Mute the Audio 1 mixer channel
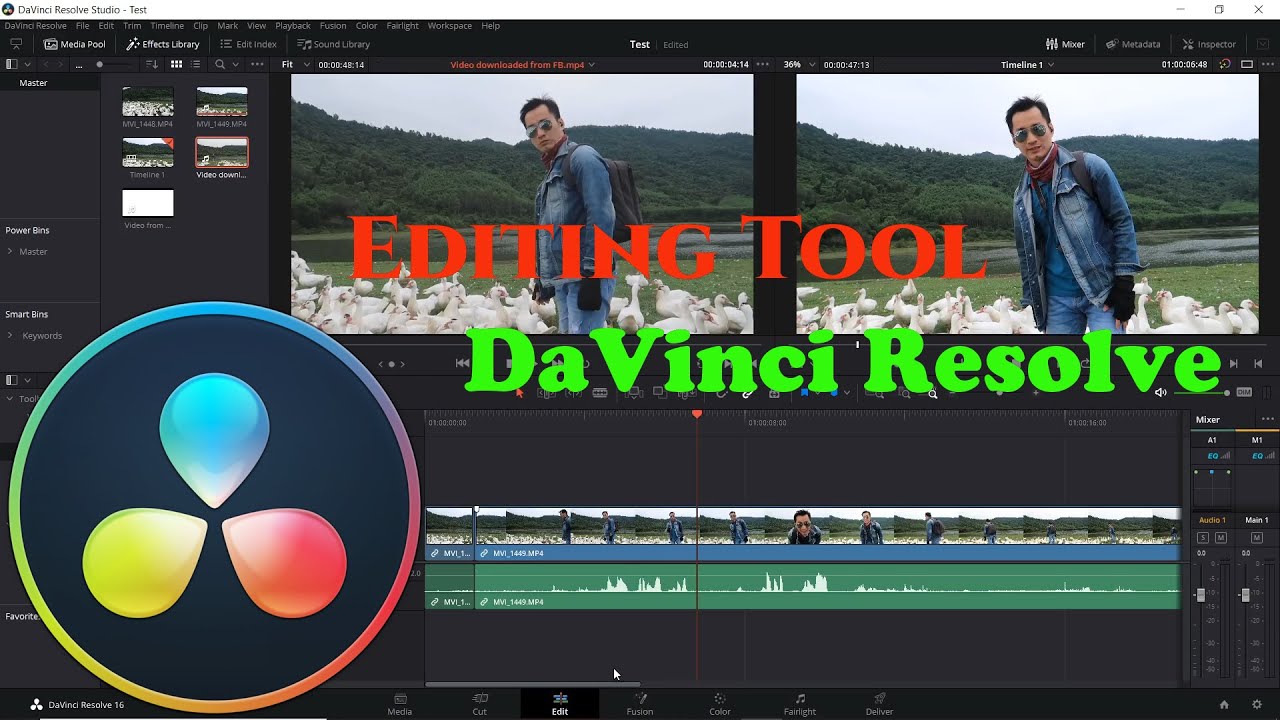1280x720 pixels. (x=1220, y=538)
